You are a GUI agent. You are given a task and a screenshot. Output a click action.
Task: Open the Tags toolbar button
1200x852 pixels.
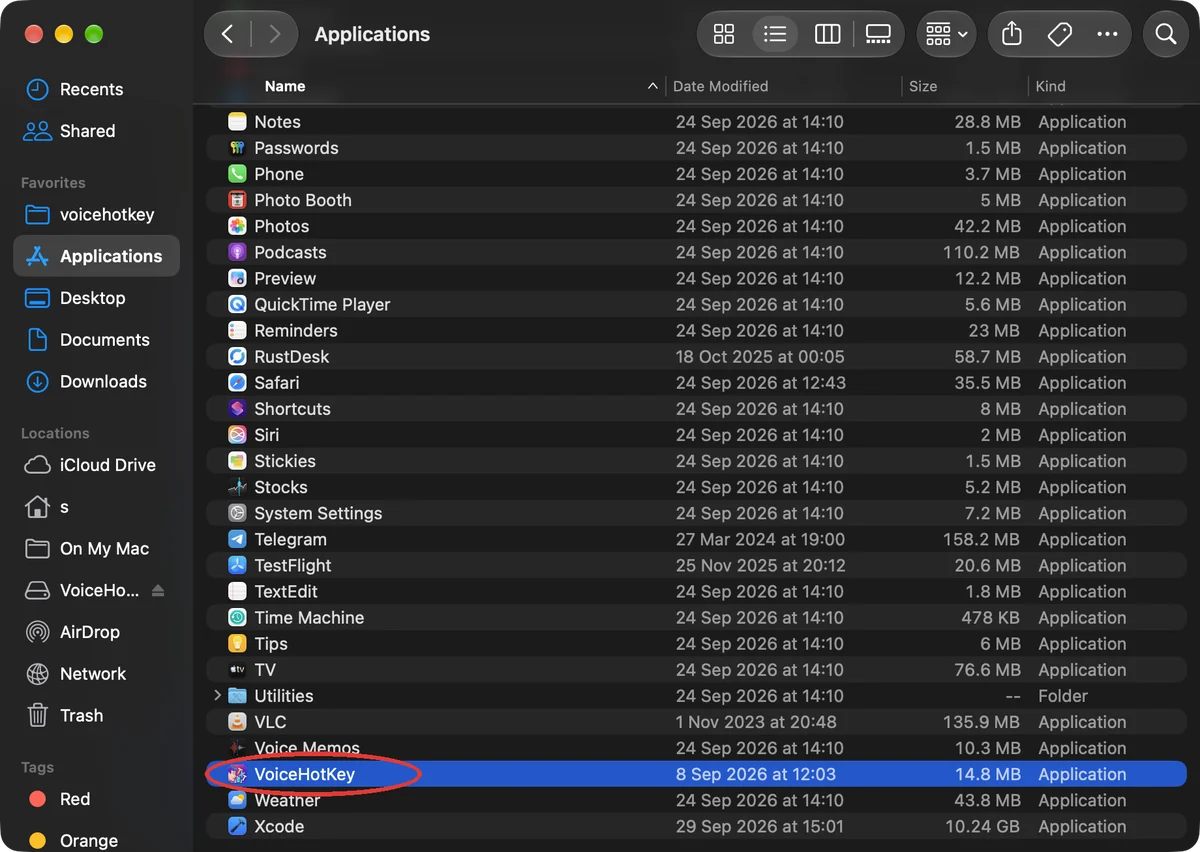(1060, 34)
